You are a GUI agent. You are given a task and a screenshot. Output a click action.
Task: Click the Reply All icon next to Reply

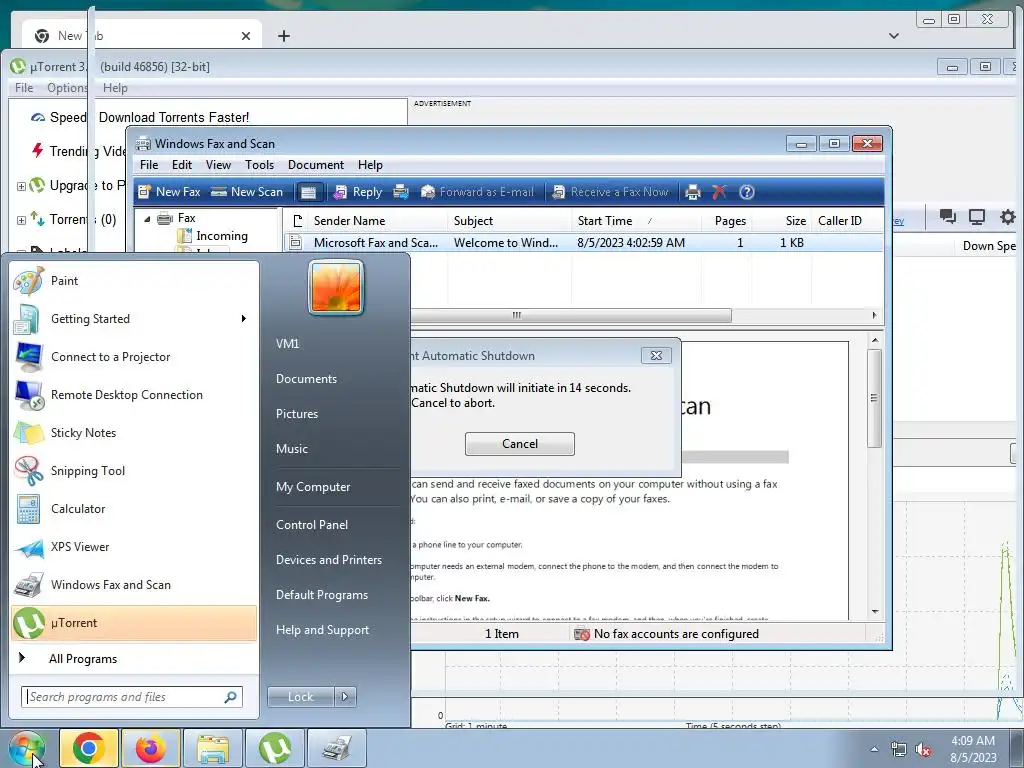coord(401,192)
